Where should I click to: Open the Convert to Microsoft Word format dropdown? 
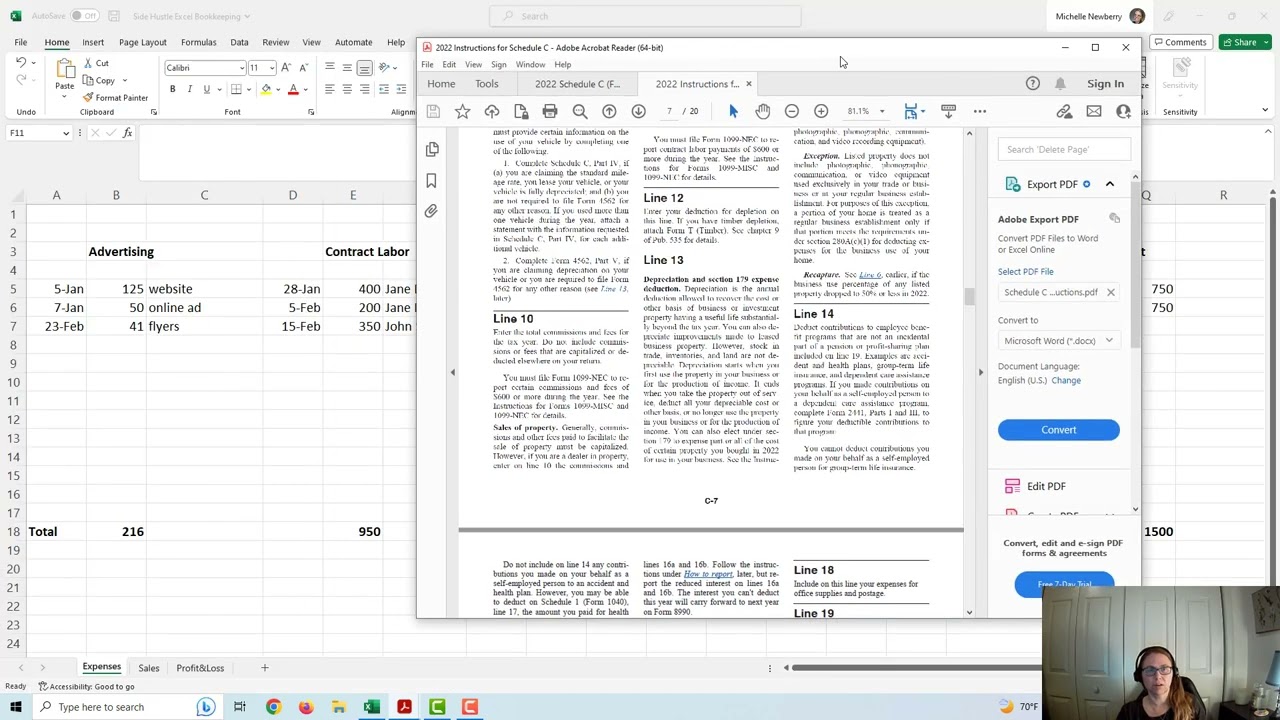(1058, 341)
